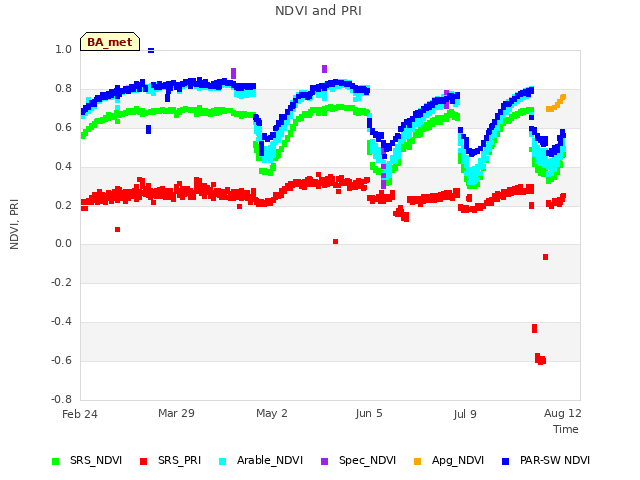640x480 pixels.
Task: Click the 0.0 y-axis tick label
Action: tap(64, 244)
